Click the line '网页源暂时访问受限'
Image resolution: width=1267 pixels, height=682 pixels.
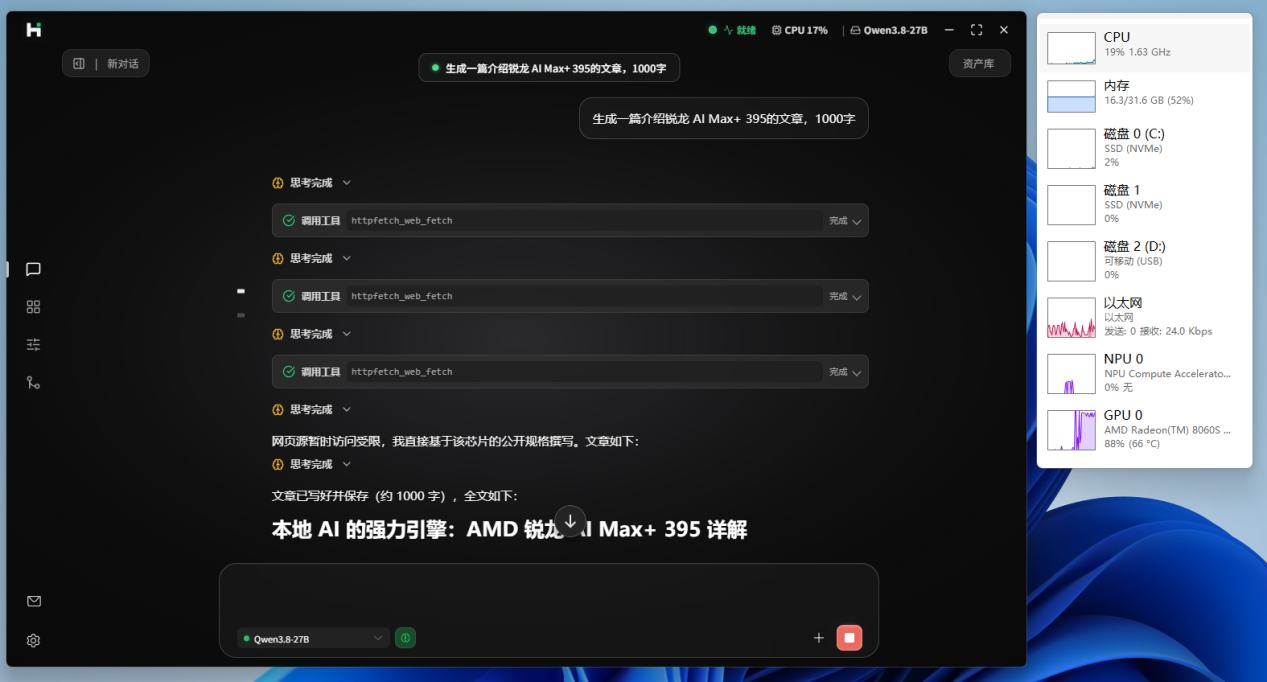(455, 441)
